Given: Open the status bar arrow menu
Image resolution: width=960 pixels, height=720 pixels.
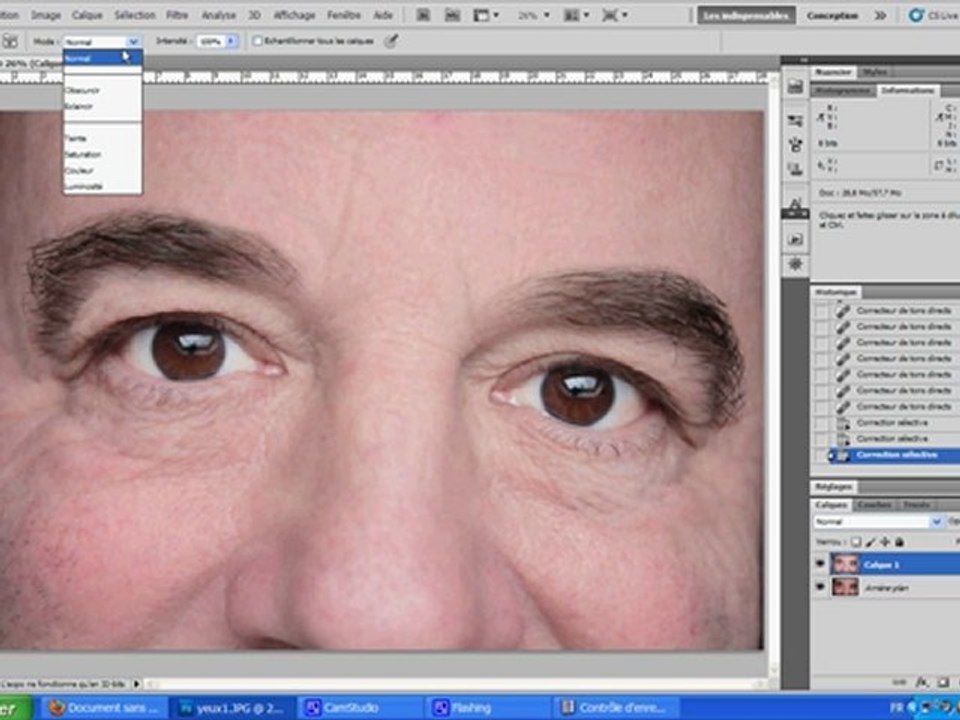Looking at the screenshot, I should [137, 683].
